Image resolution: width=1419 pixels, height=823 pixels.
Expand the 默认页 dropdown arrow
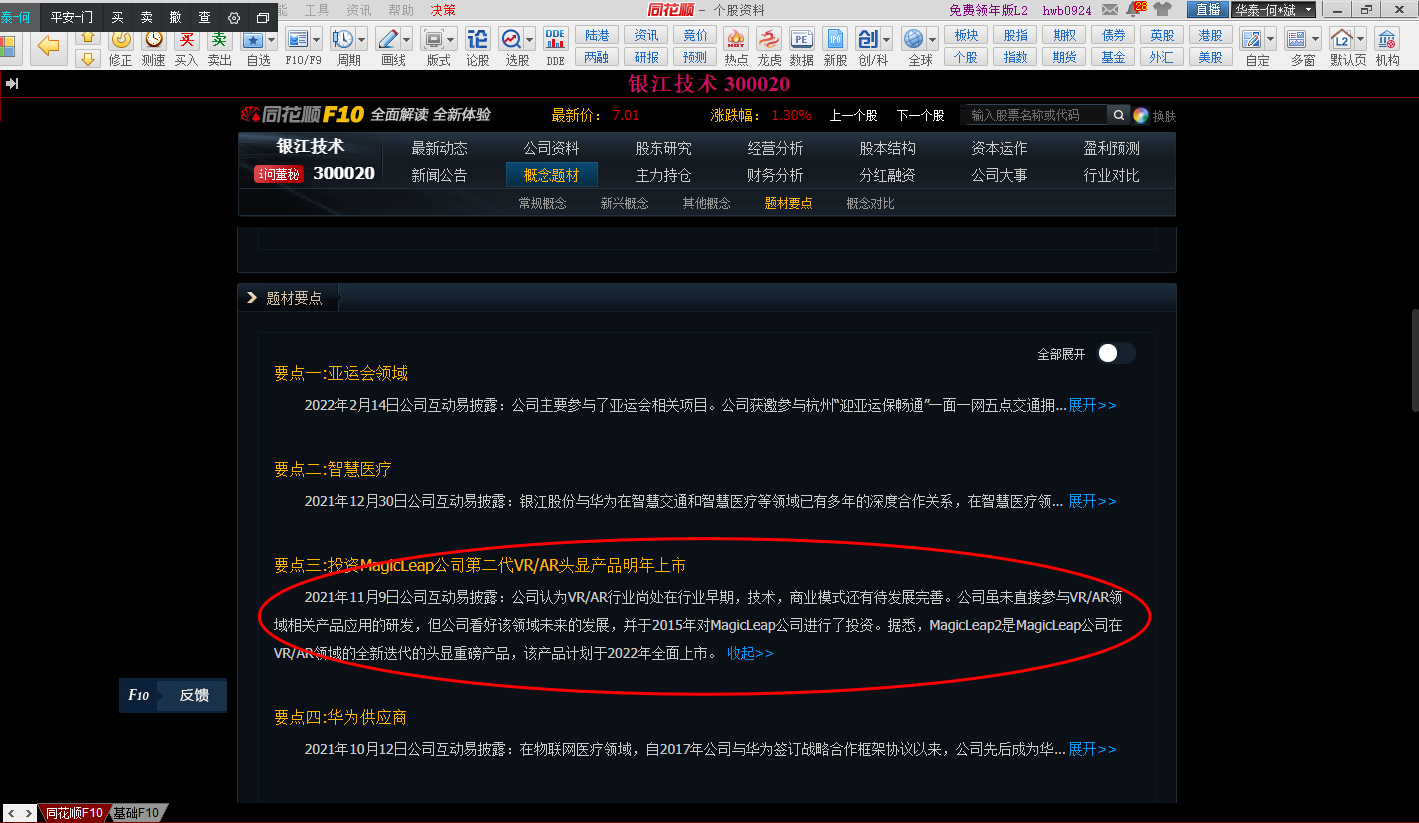pos(1360,41)
